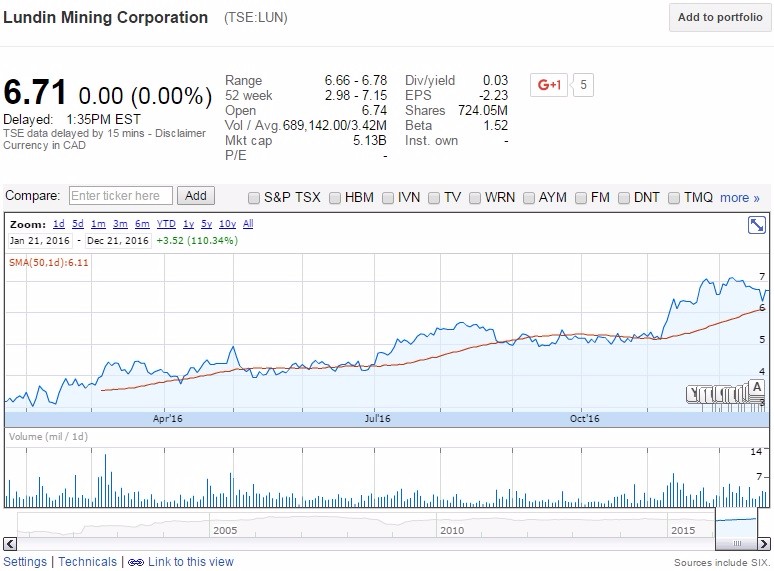Click the timeline range slider handle
774x571 pixels.
pos(737,544)
